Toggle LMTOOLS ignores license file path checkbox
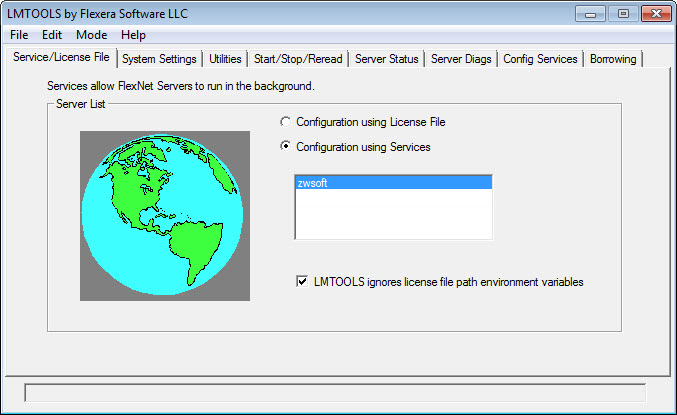677x415 pixels. (303, 282)
